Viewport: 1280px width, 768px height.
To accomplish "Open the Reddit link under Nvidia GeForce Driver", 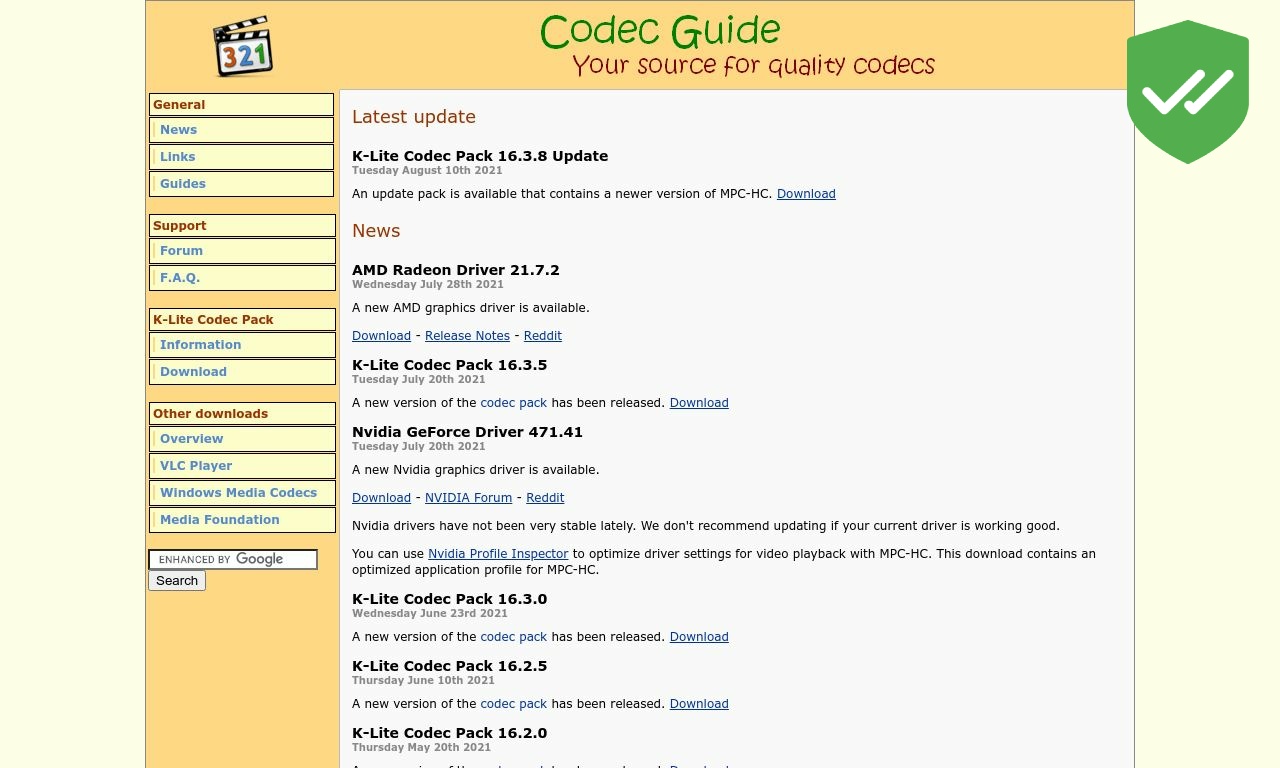I will coord(545,498).
